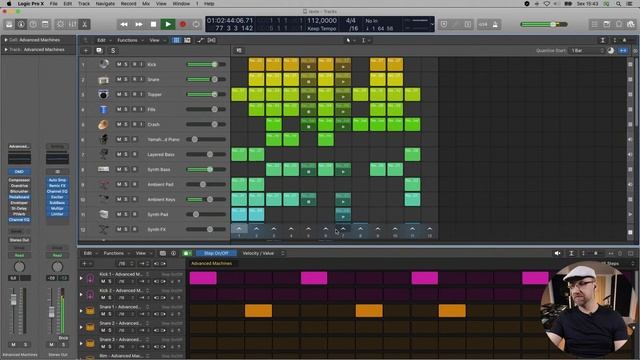Open the Mix menu
The width and height of the screenshot is (640, 360).
pyautogui.click(x=146, y=4)
